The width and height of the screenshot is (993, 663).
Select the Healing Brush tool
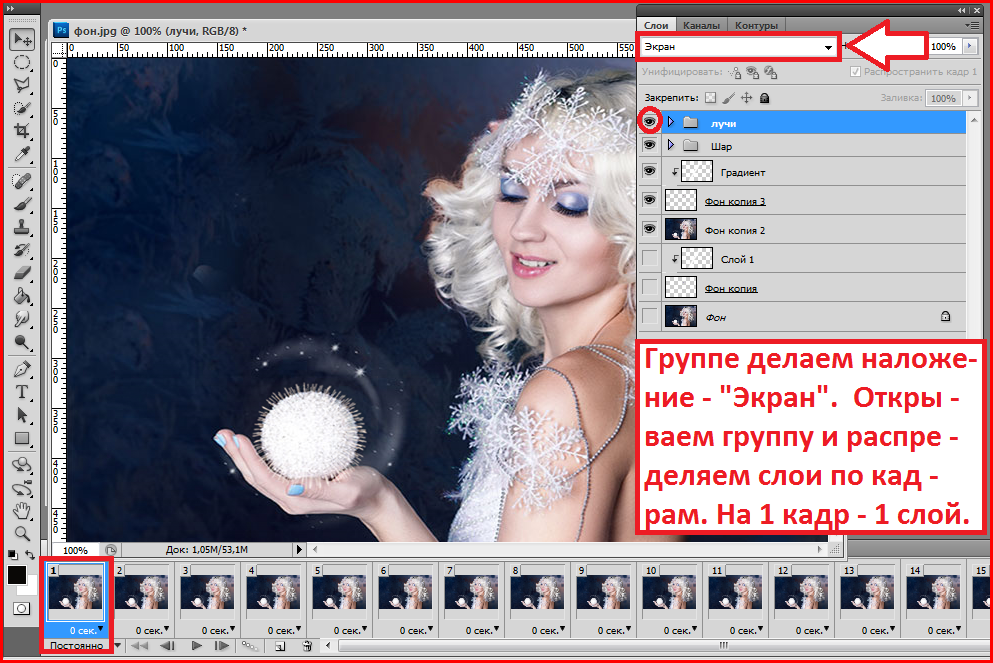tap(22, 182)
